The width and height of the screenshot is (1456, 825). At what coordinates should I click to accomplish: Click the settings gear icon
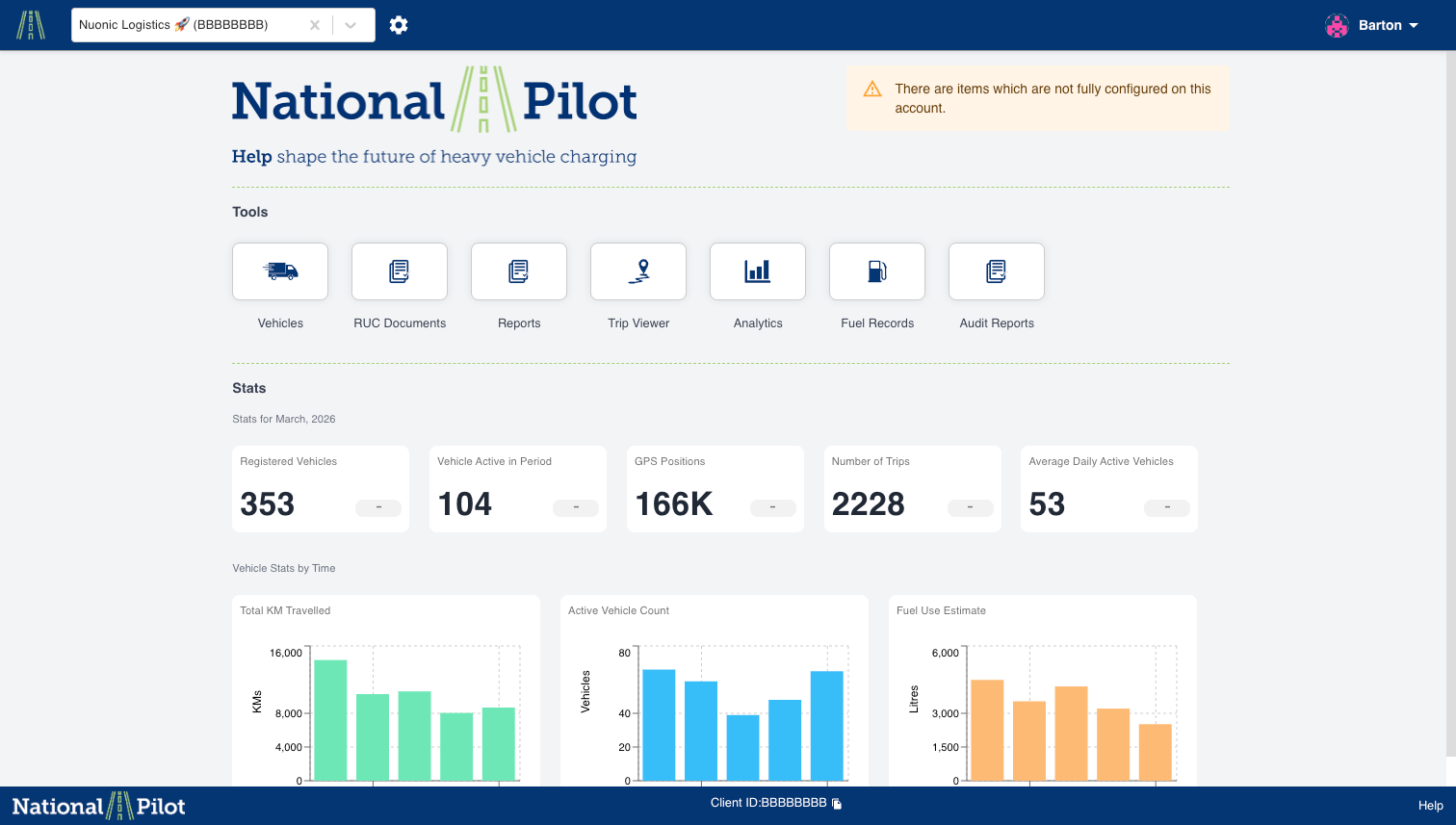click(399, 25)
